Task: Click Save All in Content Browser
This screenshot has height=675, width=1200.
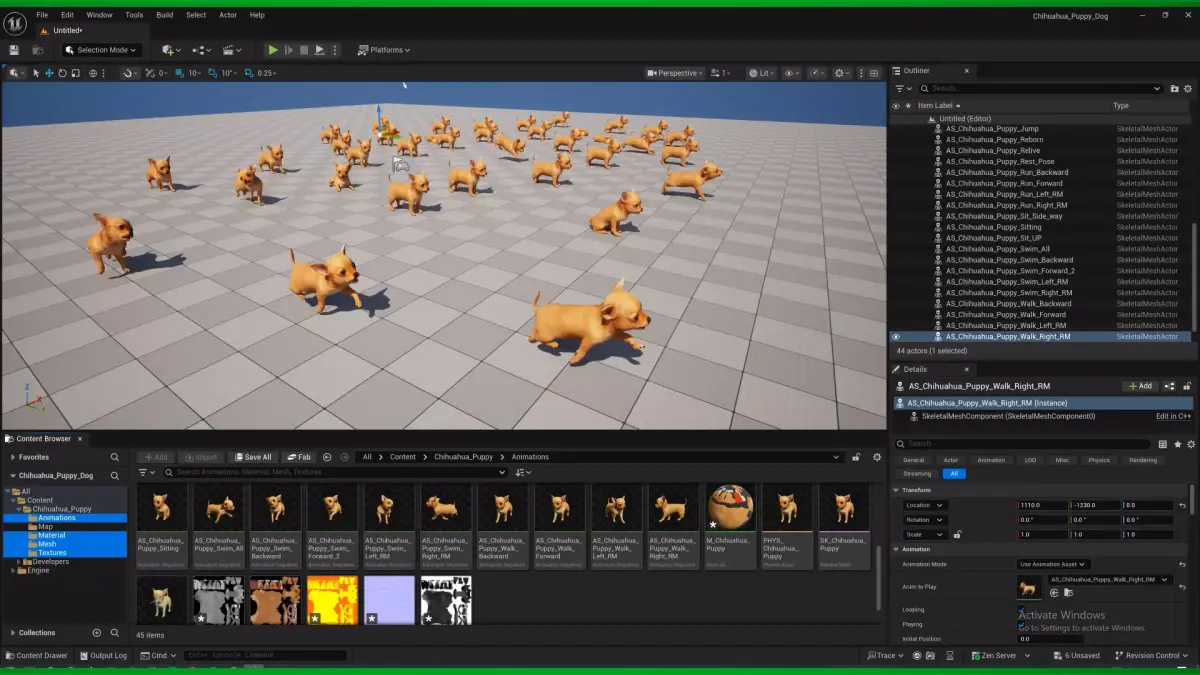Action: [252, 457]
